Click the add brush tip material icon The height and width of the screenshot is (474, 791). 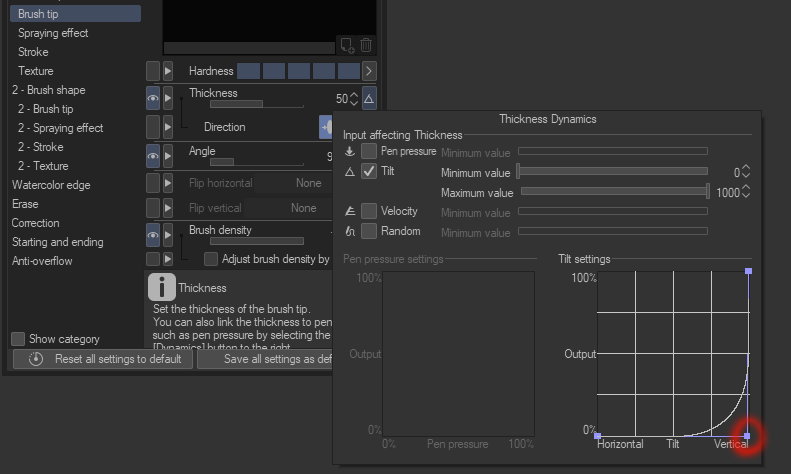click(x=347, y=45)
